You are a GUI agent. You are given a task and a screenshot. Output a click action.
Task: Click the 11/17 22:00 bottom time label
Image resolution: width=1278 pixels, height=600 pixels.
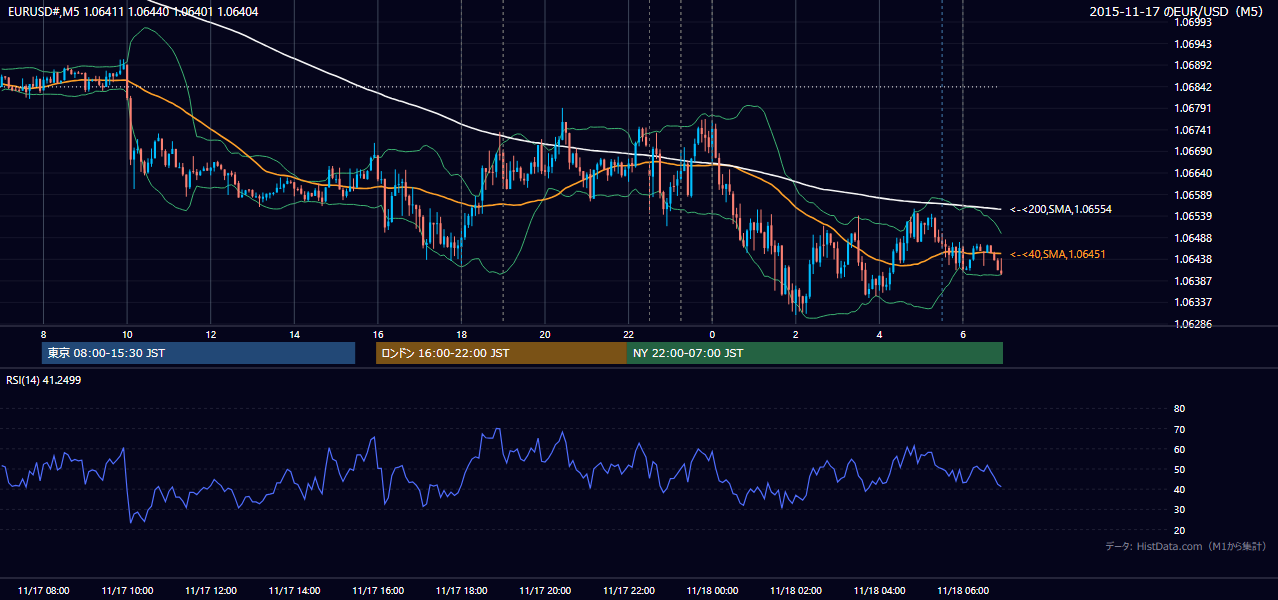point(628,591)
